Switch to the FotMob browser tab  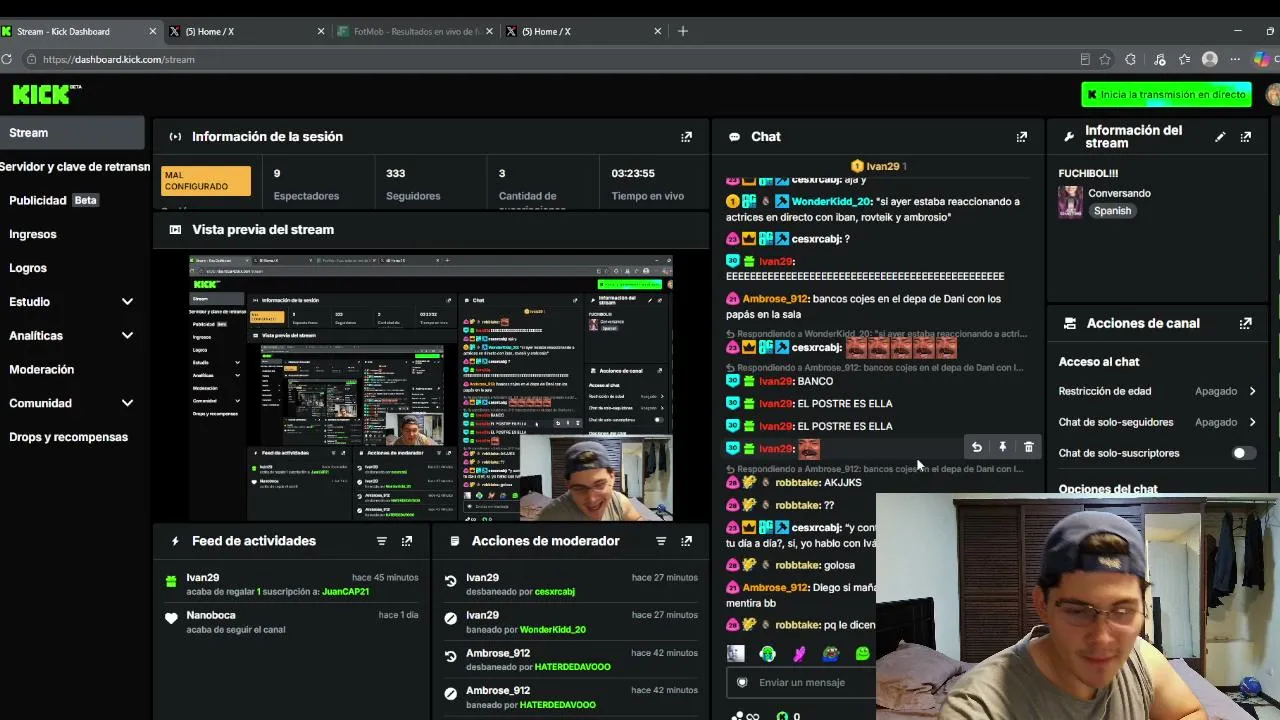415,31
